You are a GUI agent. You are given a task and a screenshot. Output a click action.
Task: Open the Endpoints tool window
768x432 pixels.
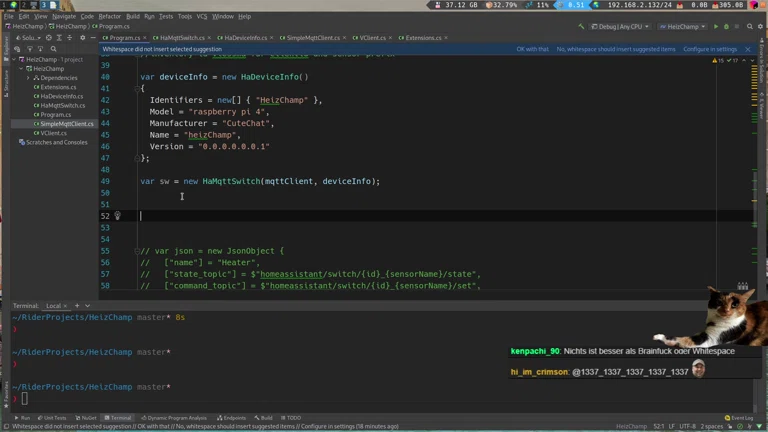(x=234, y=418)
